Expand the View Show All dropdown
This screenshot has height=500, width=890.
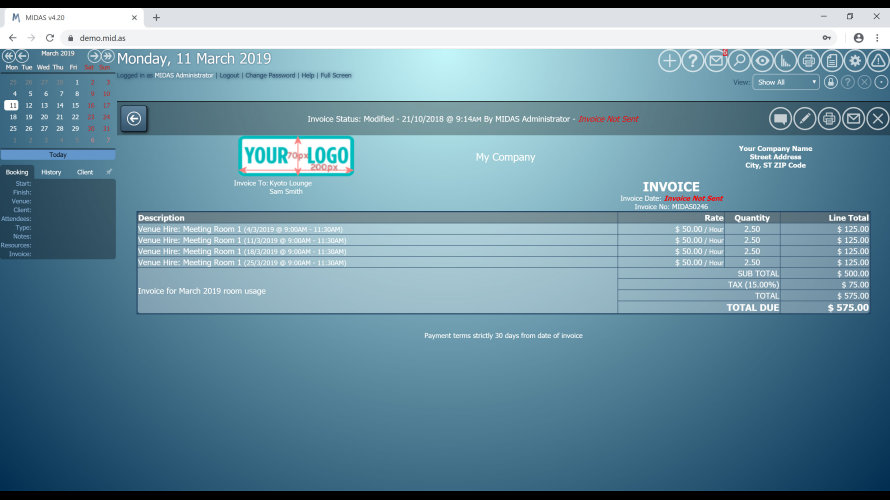(x=786, y=82)
